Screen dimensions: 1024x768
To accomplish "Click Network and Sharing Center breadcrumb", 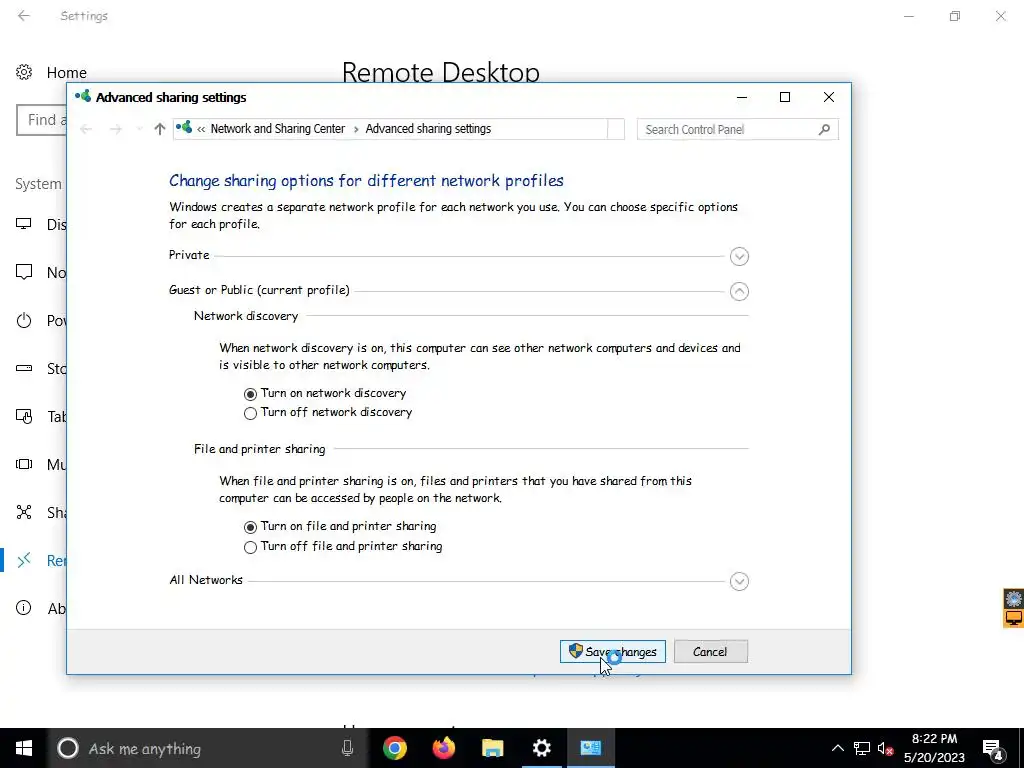I will point(278,129).
